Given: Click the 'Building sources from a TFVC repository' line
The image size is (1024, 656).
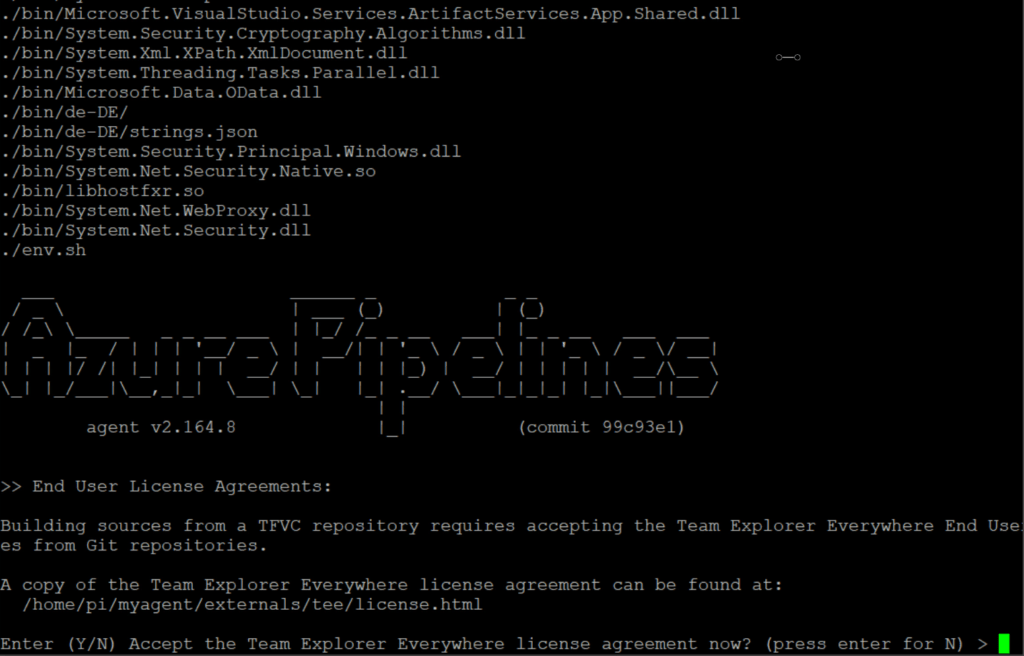Looking at the screenshot, I should point(512,526).
